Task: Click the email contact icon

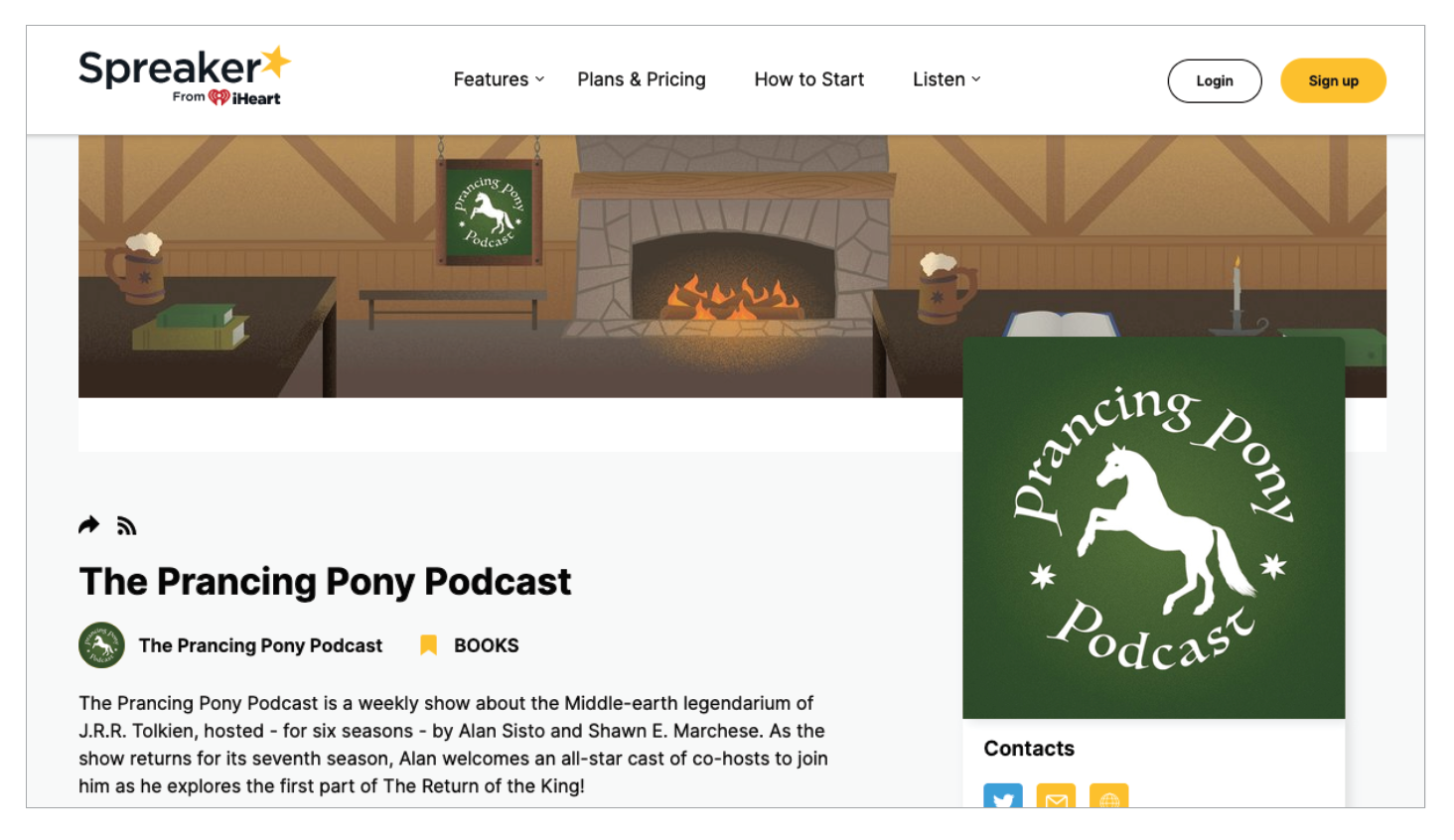Action: [x=1056, y=795]
